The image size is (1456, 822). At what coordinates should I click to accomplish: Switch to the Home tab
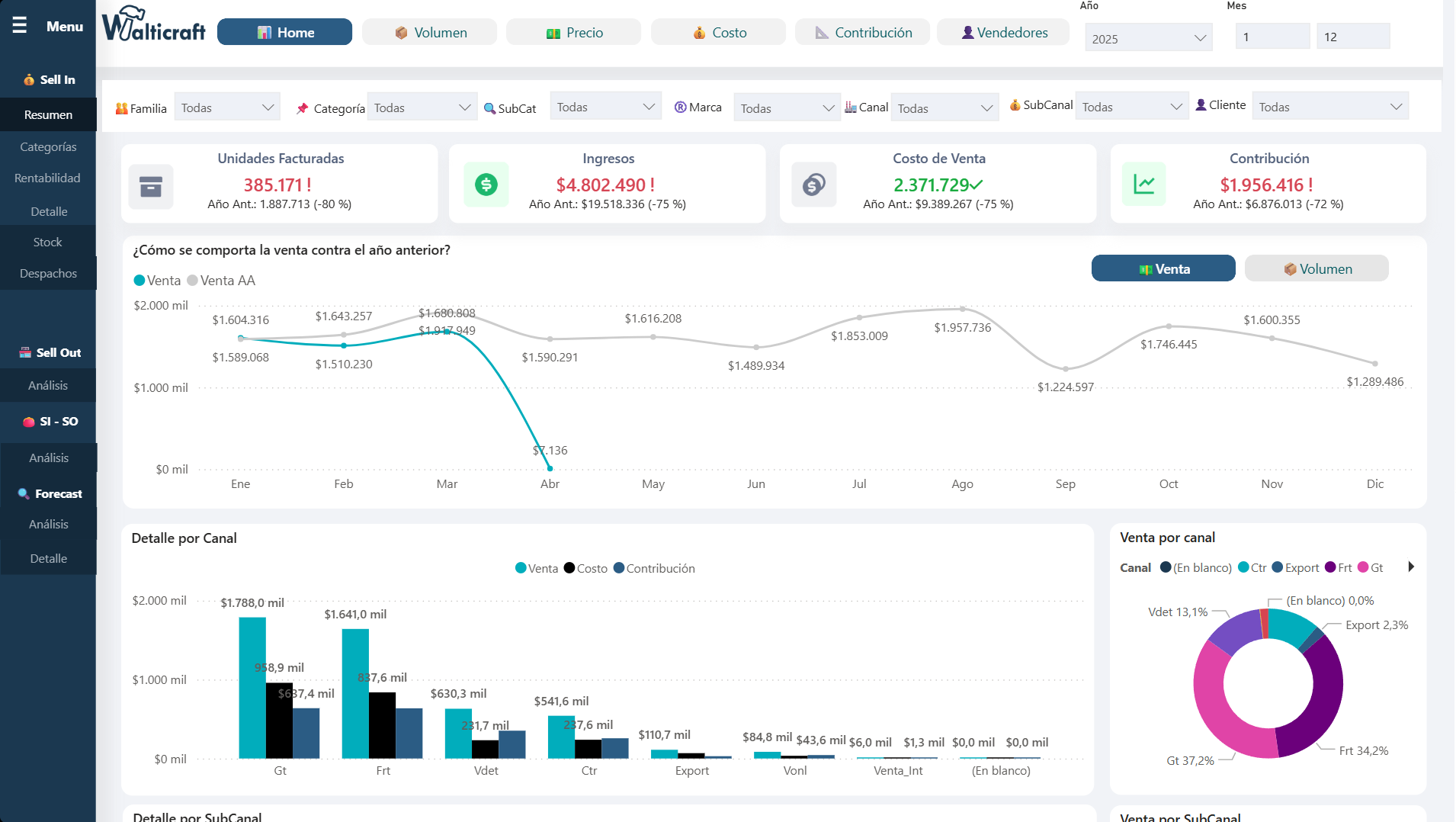284,32
